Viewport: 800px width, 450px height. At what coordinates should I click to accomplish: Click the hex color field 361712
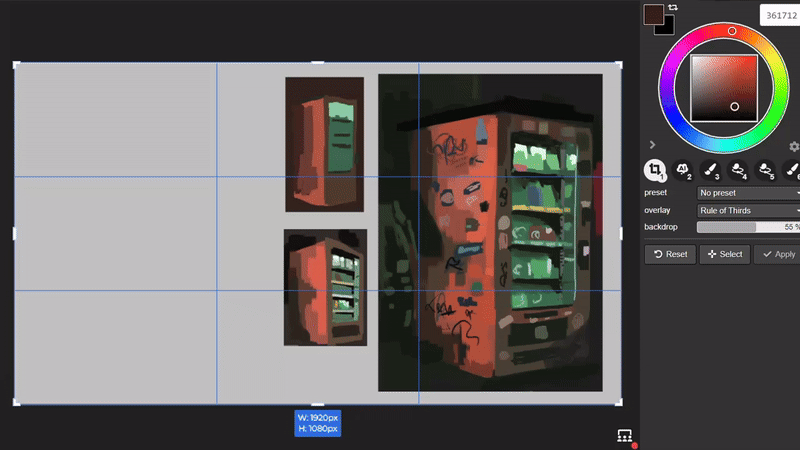point(780,15)
